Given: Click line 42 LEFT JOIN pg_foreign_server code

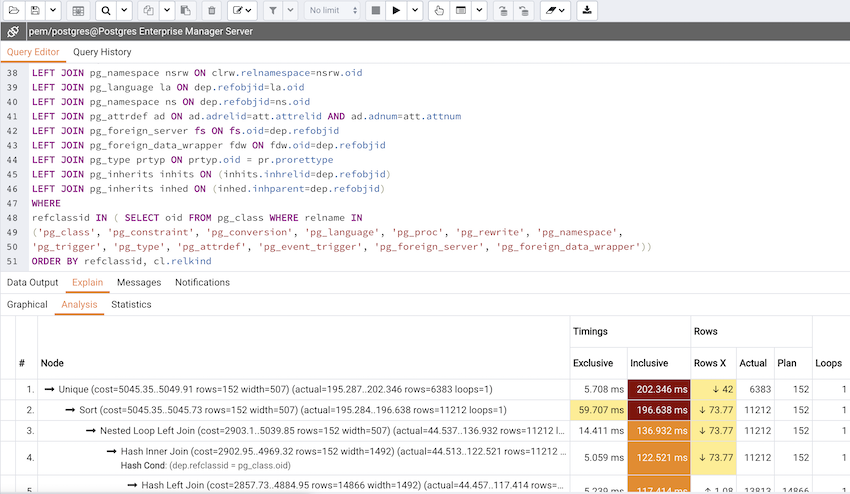Looking at the screenshot, I should pyautogui.click(x=185, y=131).
